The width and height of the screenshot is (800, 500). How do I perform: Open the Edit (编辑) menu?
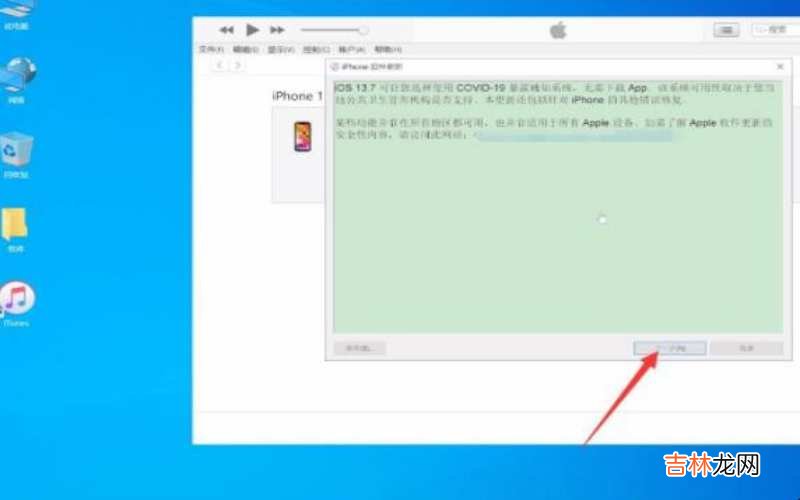point(245,49)
